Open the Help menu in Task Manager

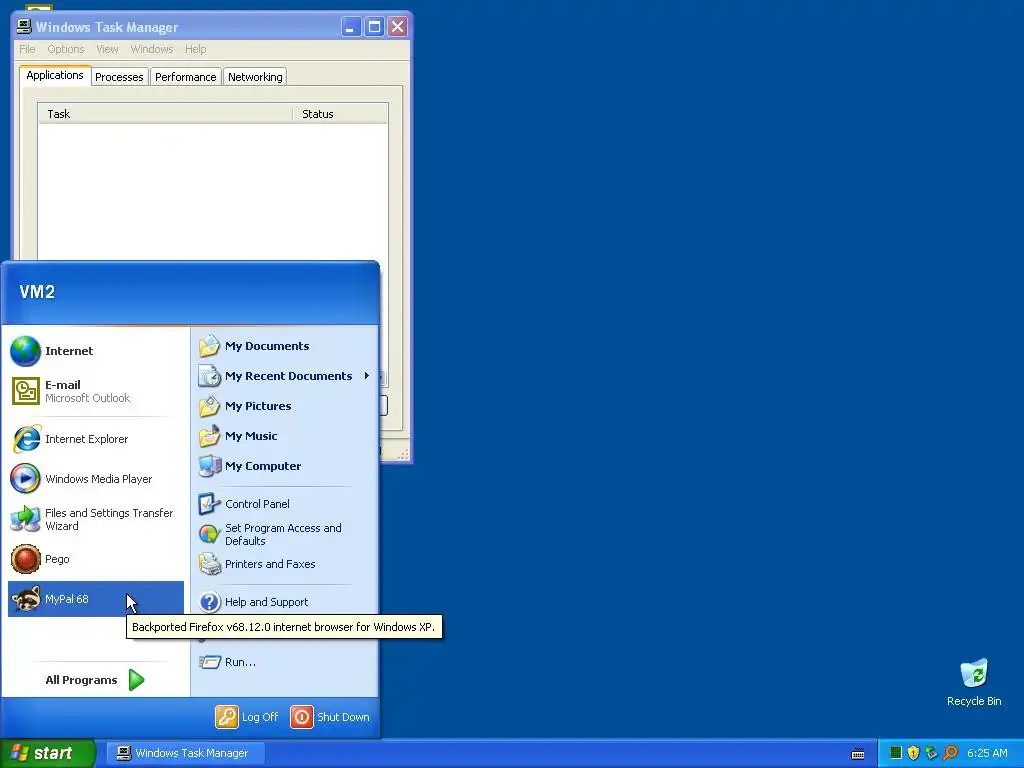pyautogui.click(x=195, y=49)
